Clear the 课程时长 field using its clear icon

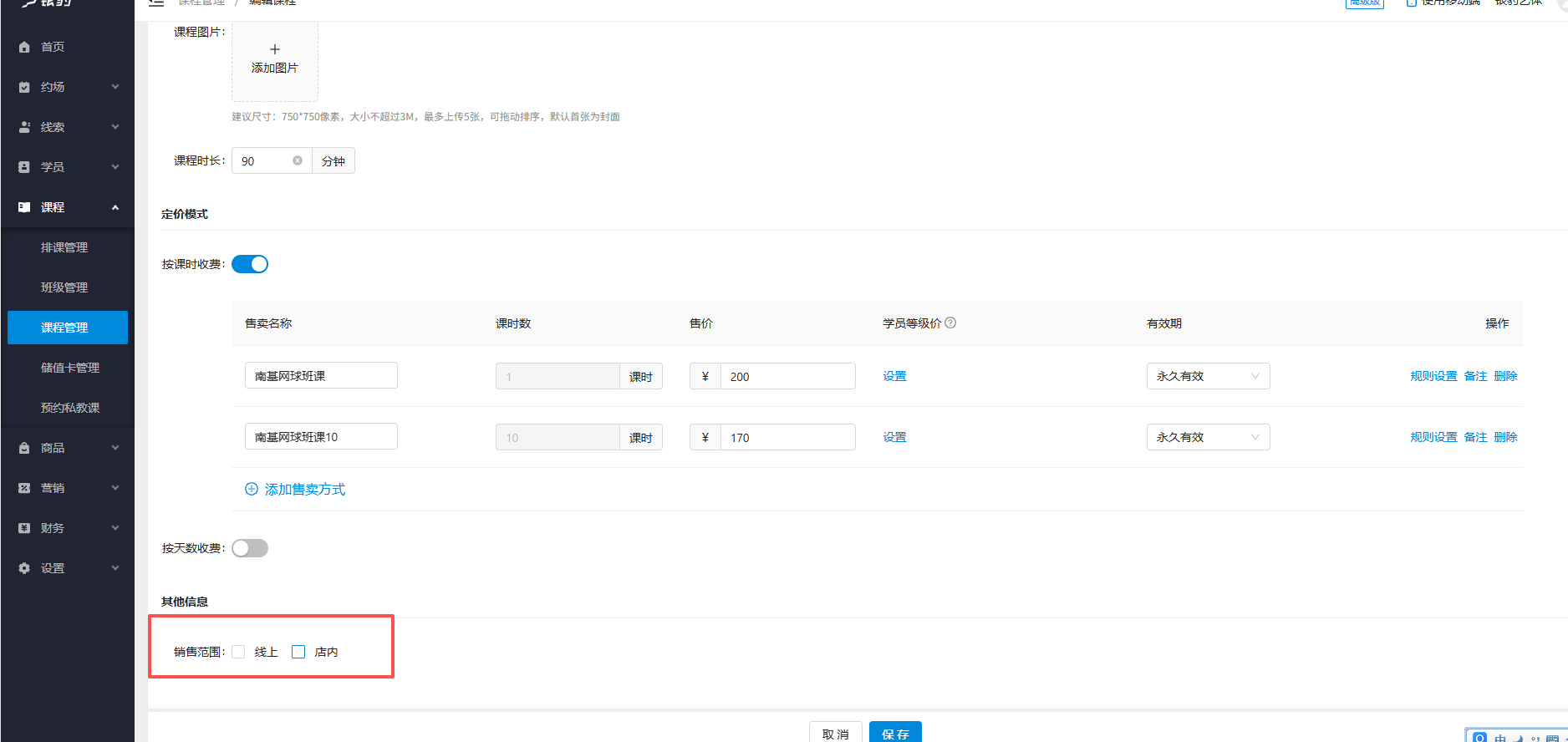tap(298, 160)
